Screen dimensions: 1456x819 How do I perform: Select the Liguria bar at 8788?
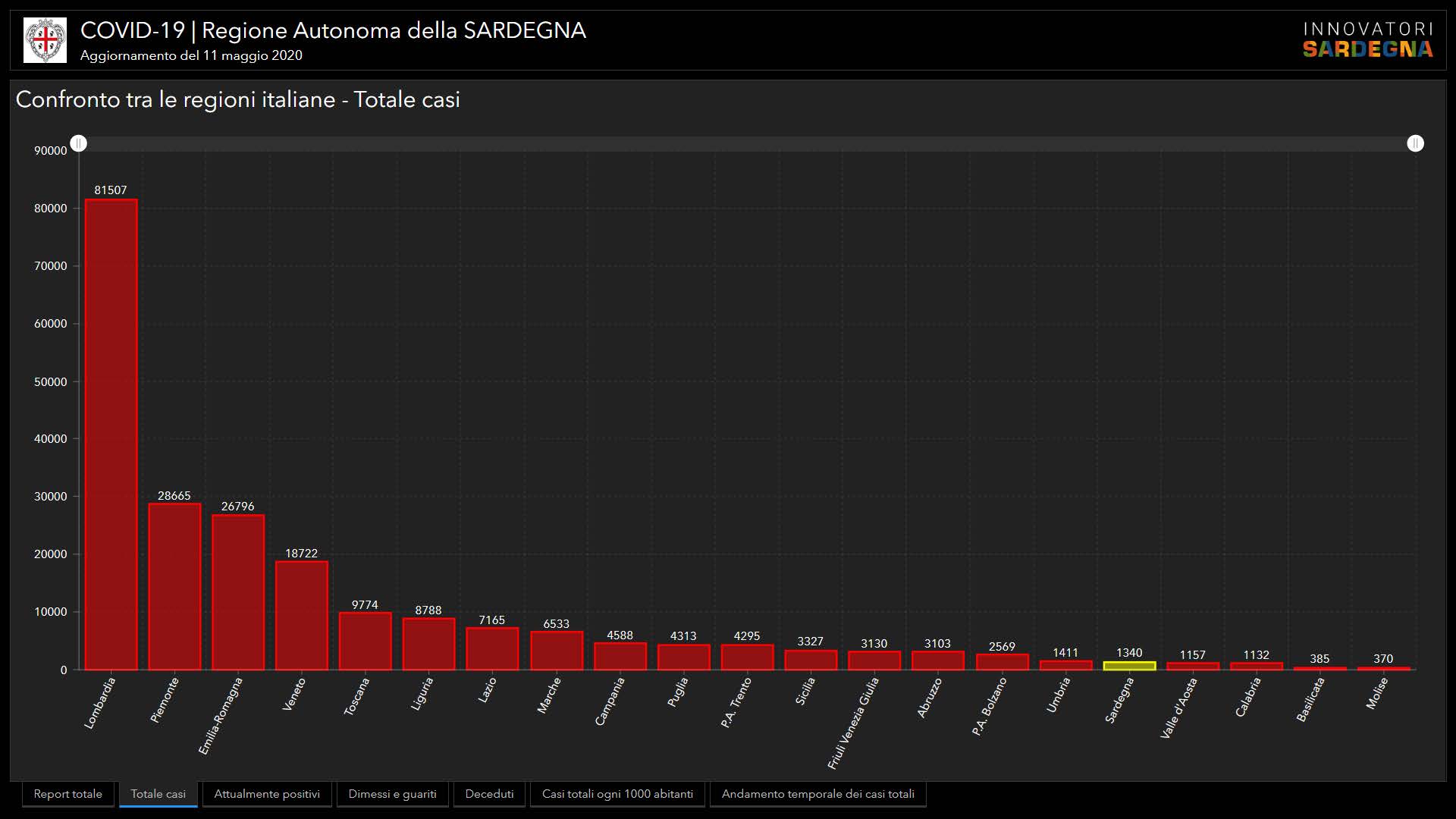point(428,644)
